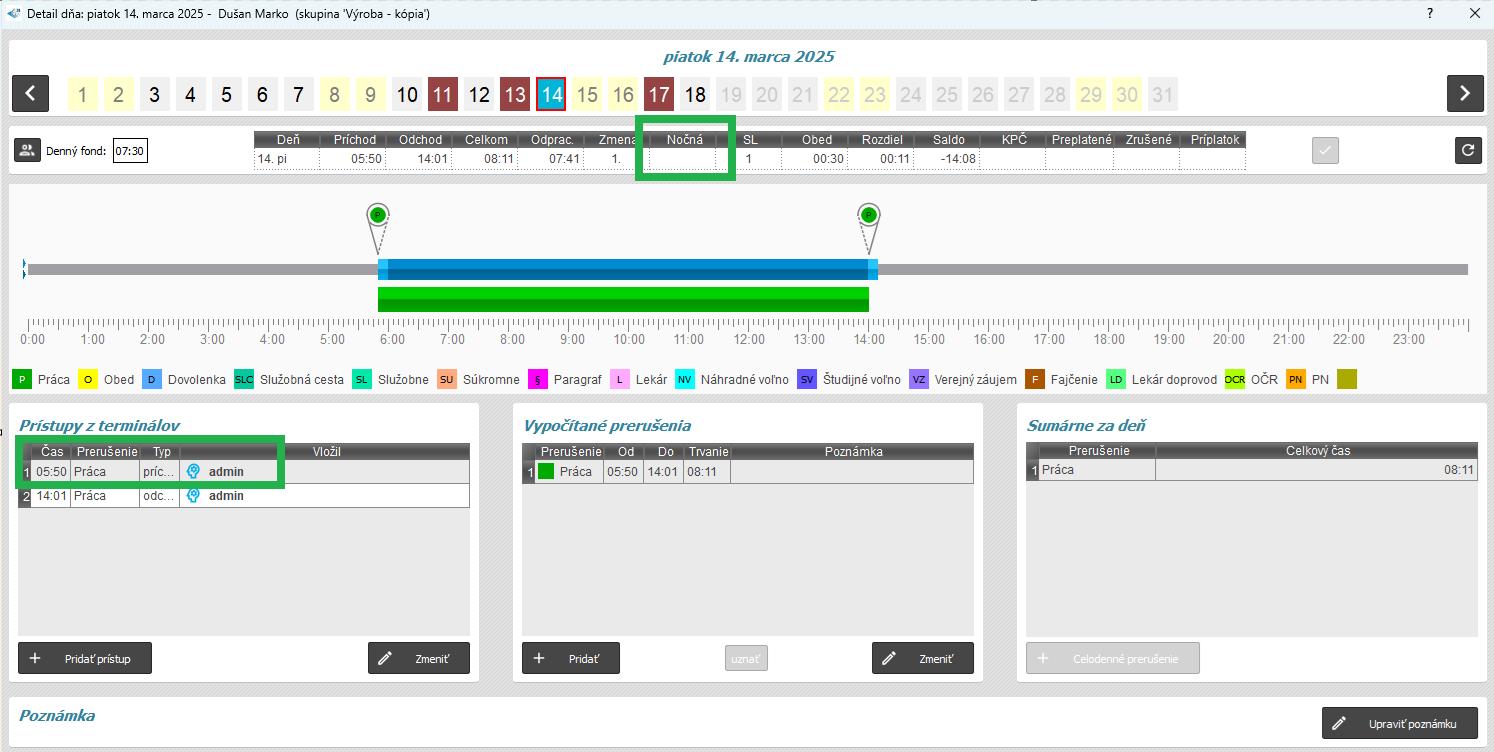Click the yellow Obed legend swatch
The width and height of the screenshot is (1494, 752).
point(88,380)
